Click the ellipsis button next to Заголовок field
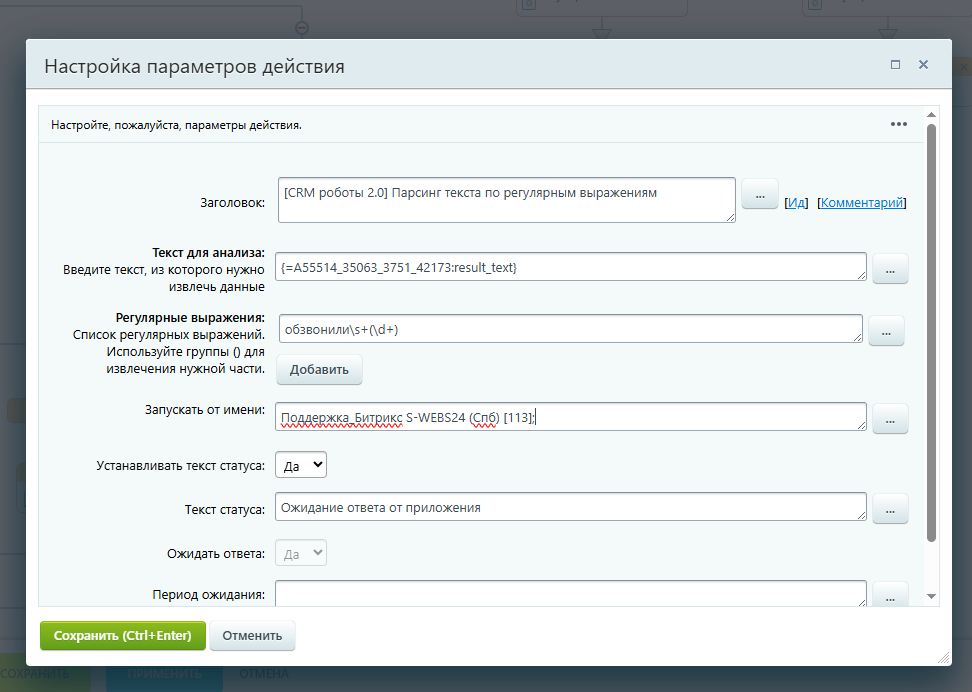 pyautogui.click(x=759, y=196)
